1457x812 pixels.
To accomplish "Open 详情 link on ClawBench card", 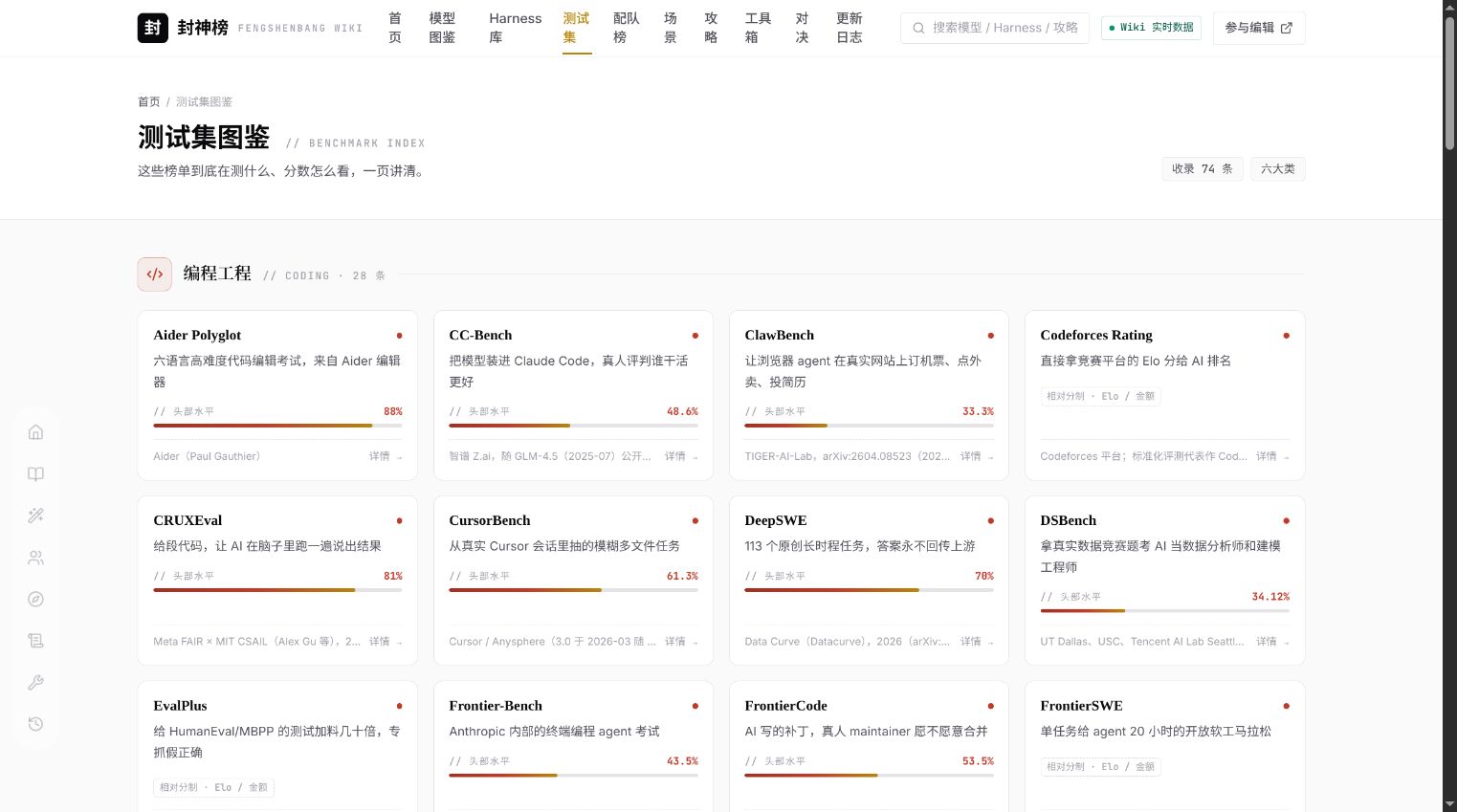I will pyautogui.click(x=977, y=456).
